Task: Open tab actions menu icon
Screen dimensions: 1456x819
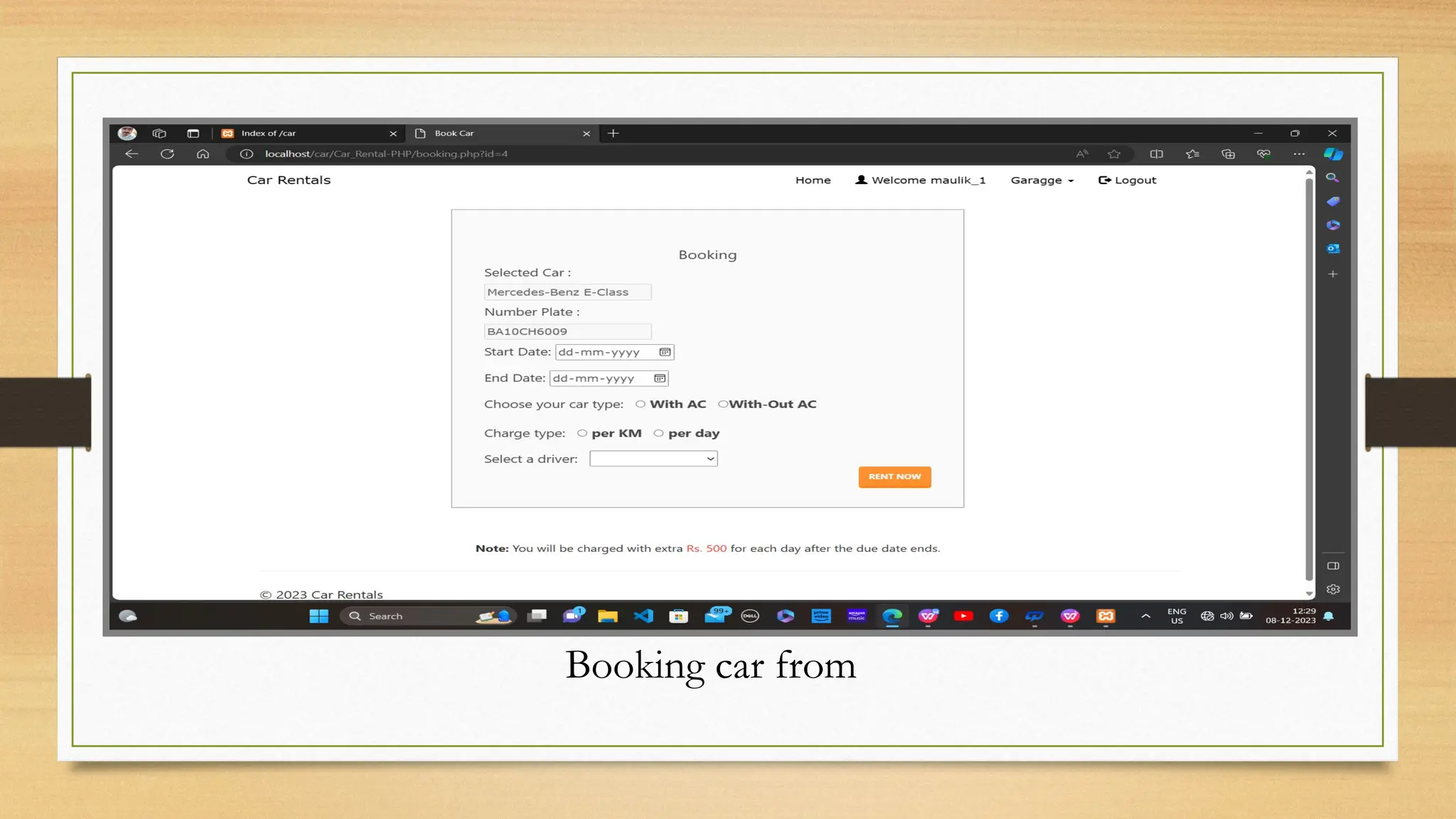Action: 193,133
